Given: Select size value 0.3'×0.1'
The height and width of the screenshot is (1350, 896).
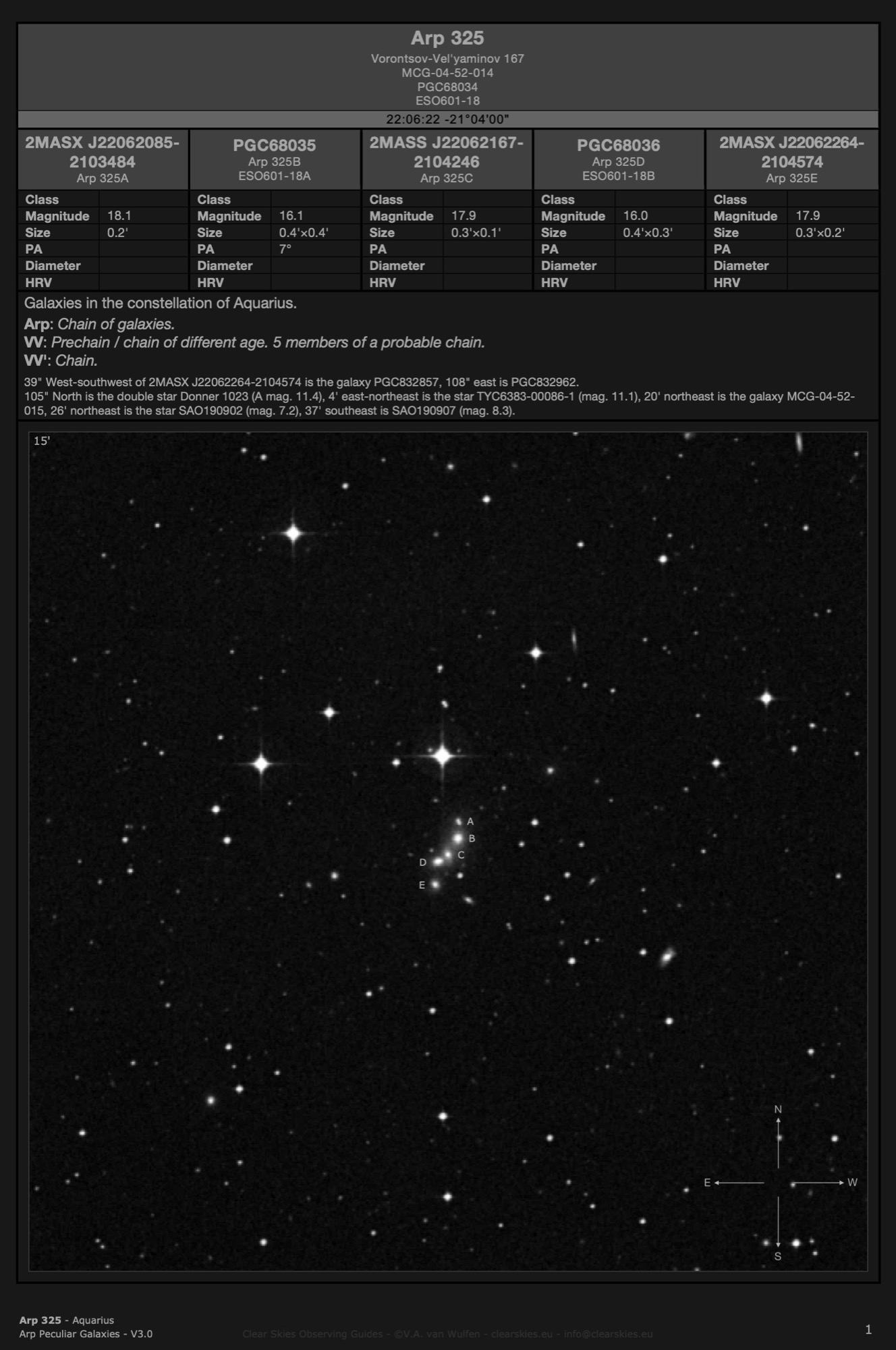Looking at the screenshot, I should (476, 233).
